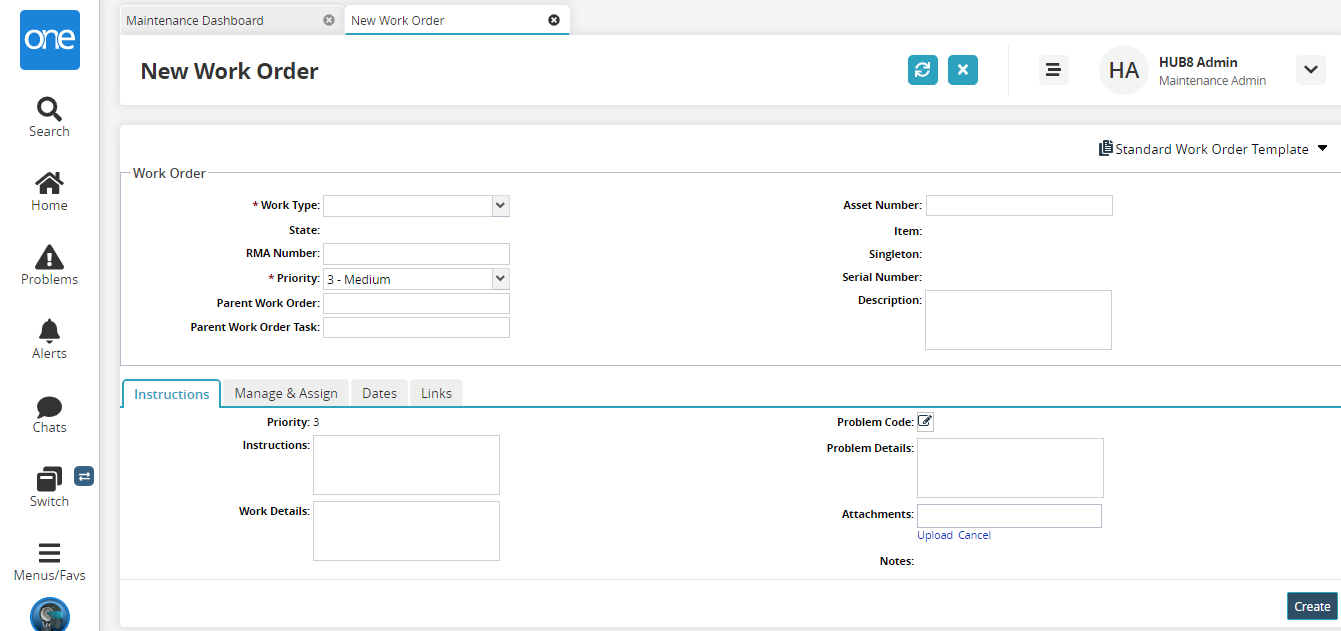
Task: Click into the Asset Number field
Action: click(x=1018, y=205)
